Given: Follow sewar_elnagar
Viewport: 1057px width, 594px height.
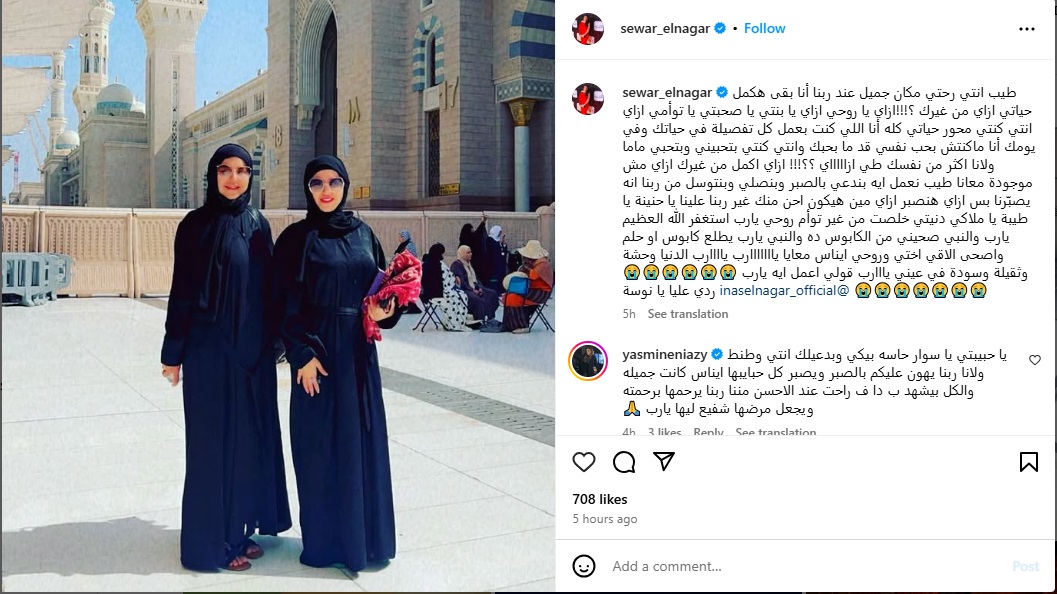Looking at the screenshot, I should (764, 28).
